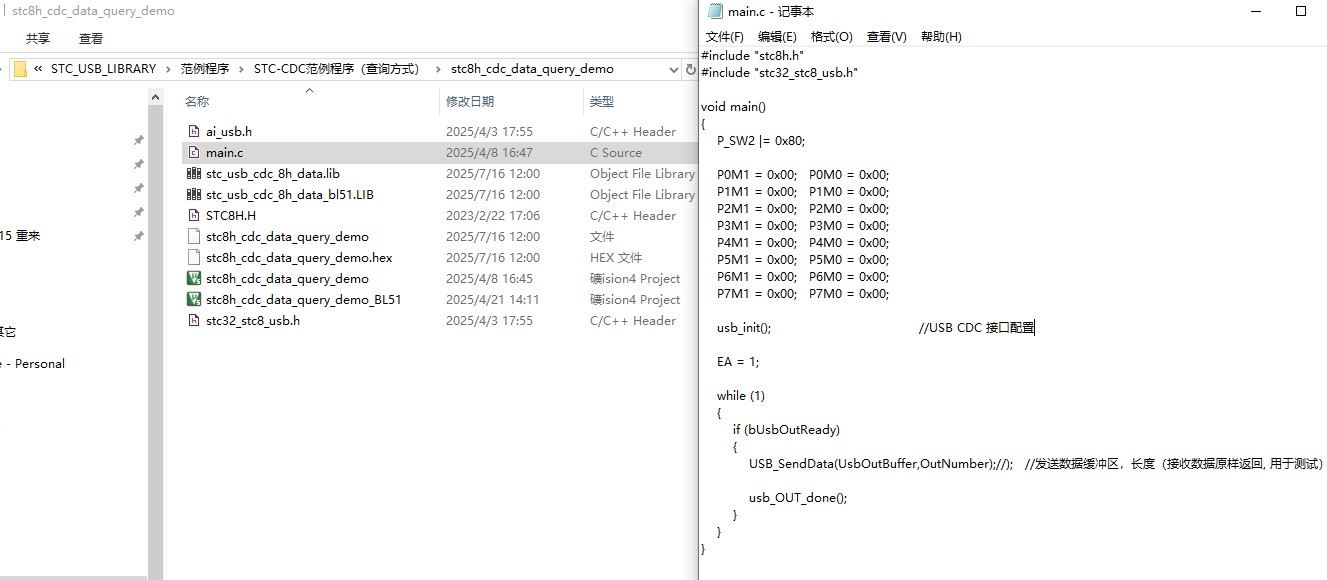Click the folder icon in the address bar
Viewport: 1327px width, 580px height.
click(19, 69)
